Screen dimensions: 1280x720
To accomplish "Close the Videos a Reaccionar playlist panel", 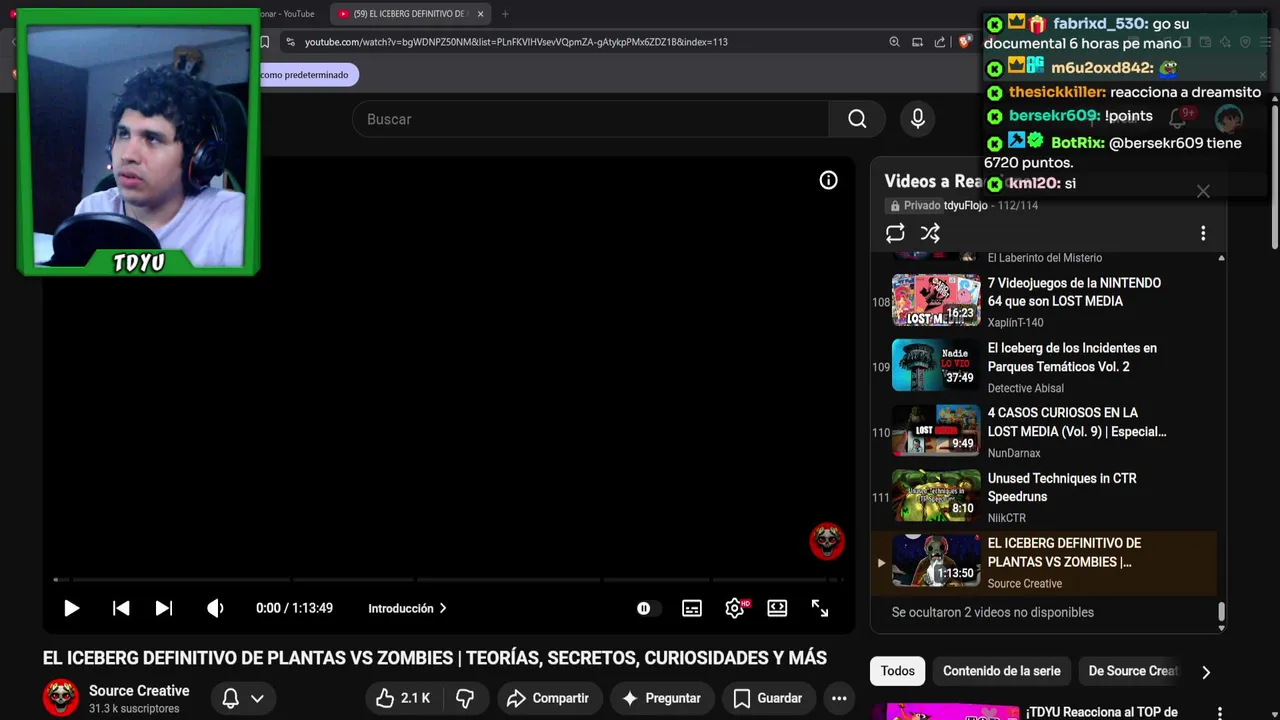I will click(x=1203, y=191).
